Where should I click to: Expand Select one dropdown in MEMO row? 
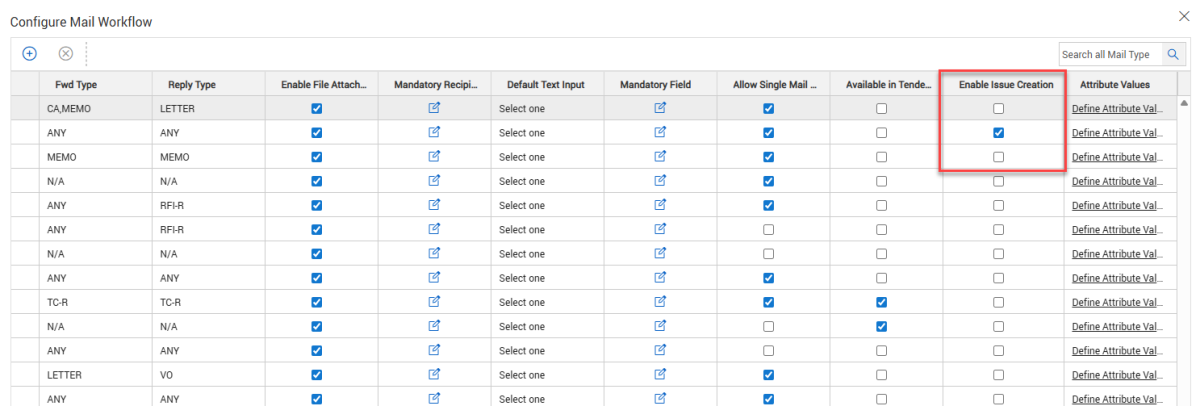522,157
